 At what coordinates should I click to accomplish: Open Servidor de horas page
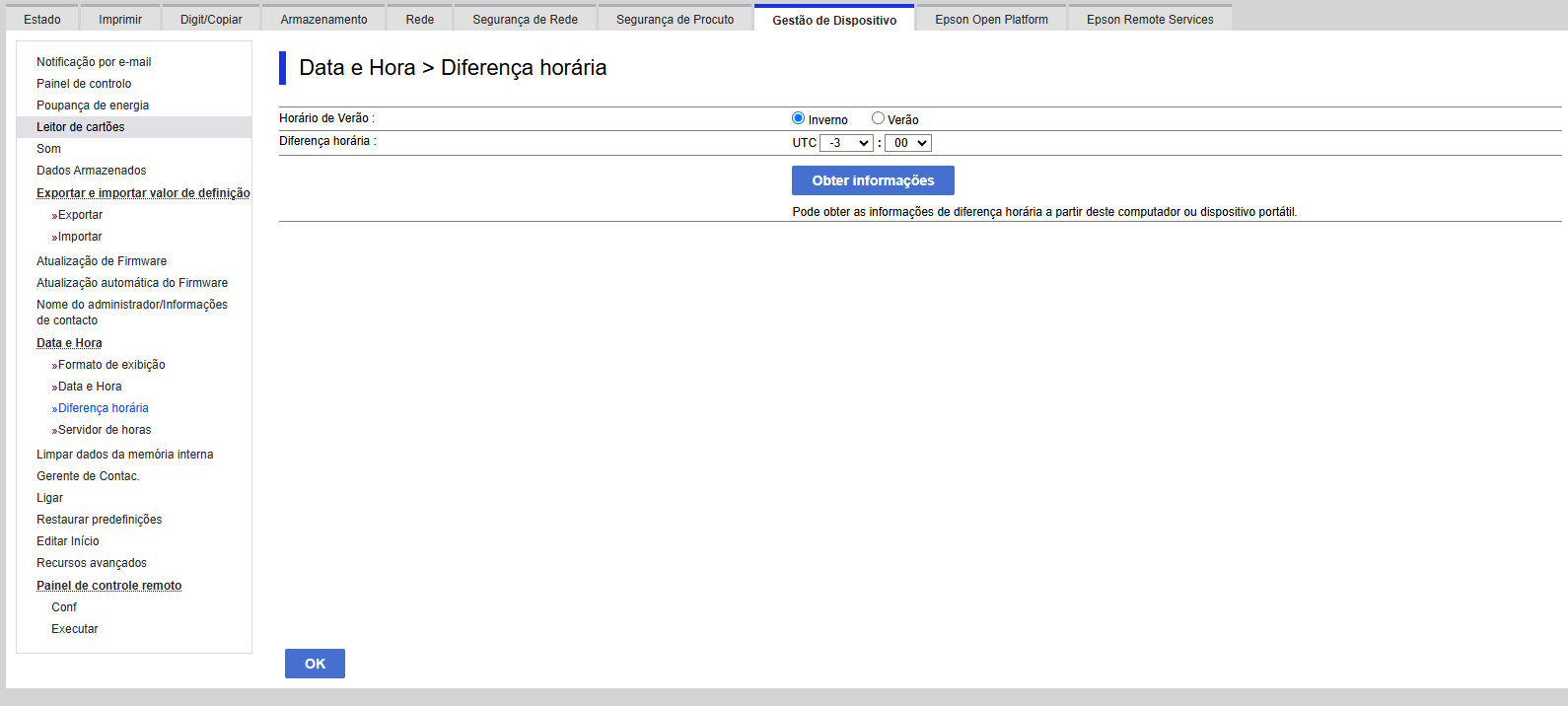coord(105,430)
